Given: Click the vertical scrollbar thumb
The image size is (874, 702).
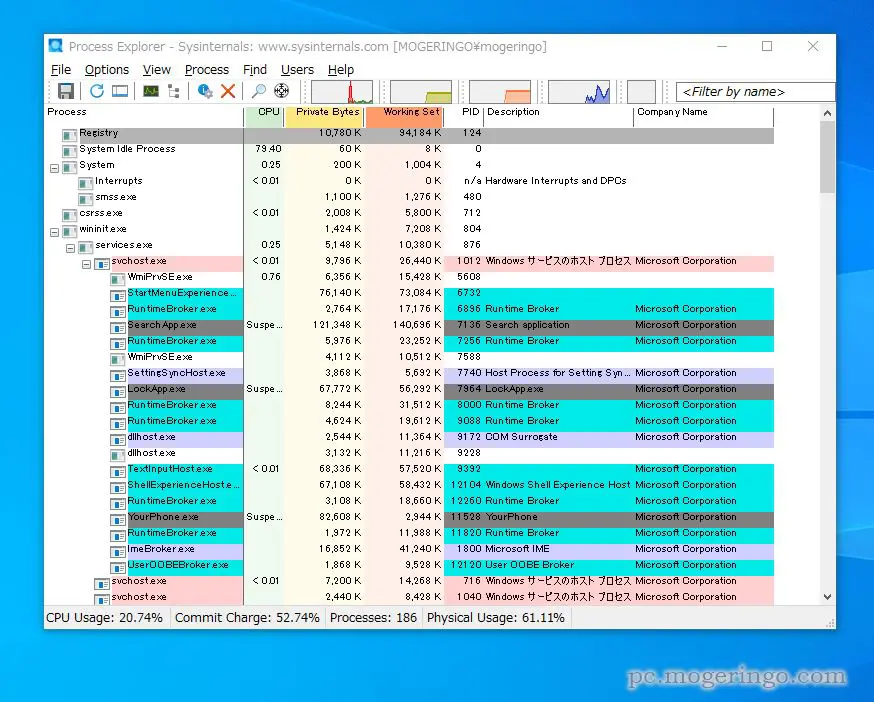Looking at the screenshot, I should [828, 158].
